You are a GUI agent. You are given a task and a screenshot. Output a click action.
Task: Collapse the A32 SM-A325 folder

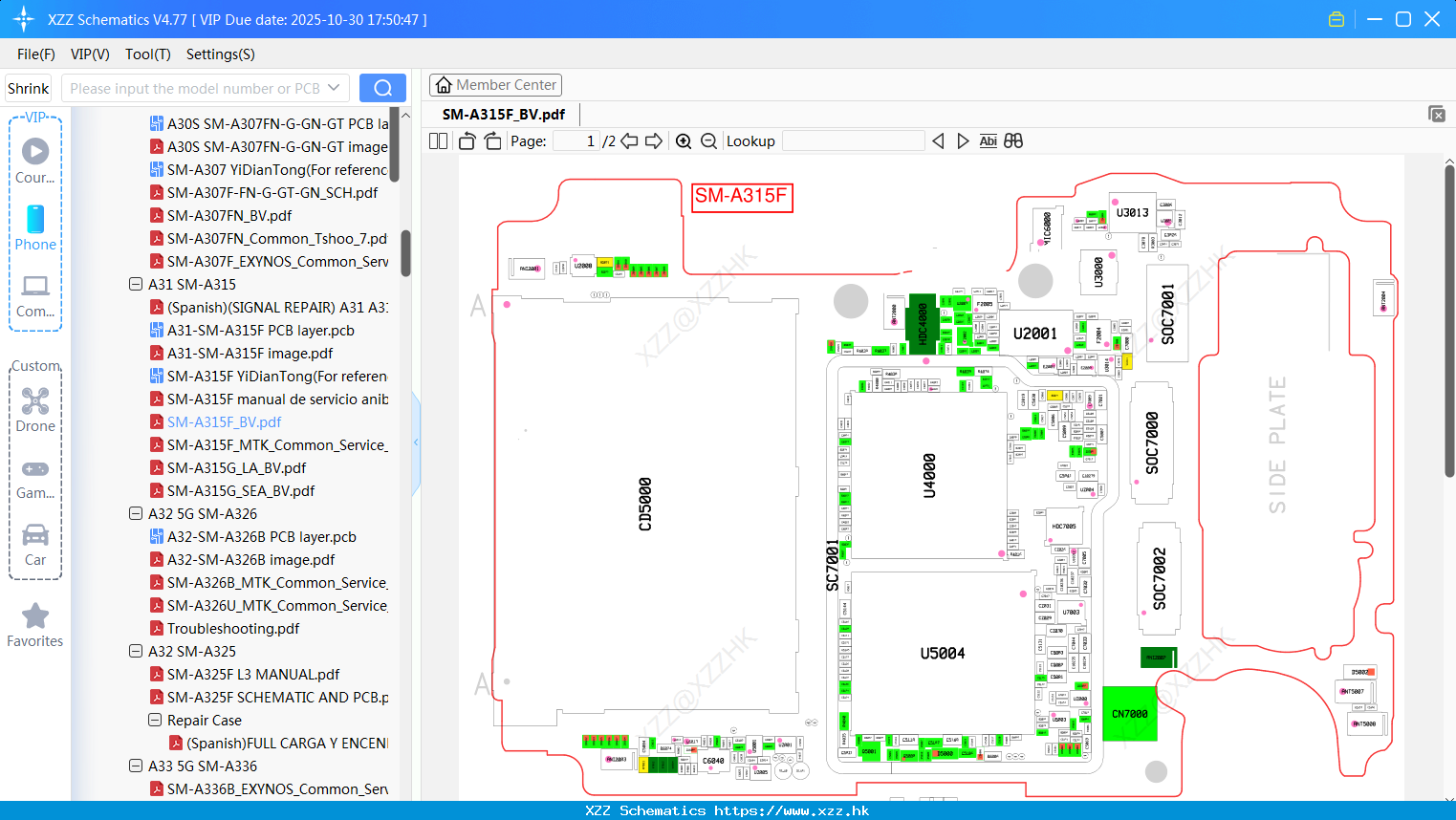pyautogui.click(x=136, y=652)
